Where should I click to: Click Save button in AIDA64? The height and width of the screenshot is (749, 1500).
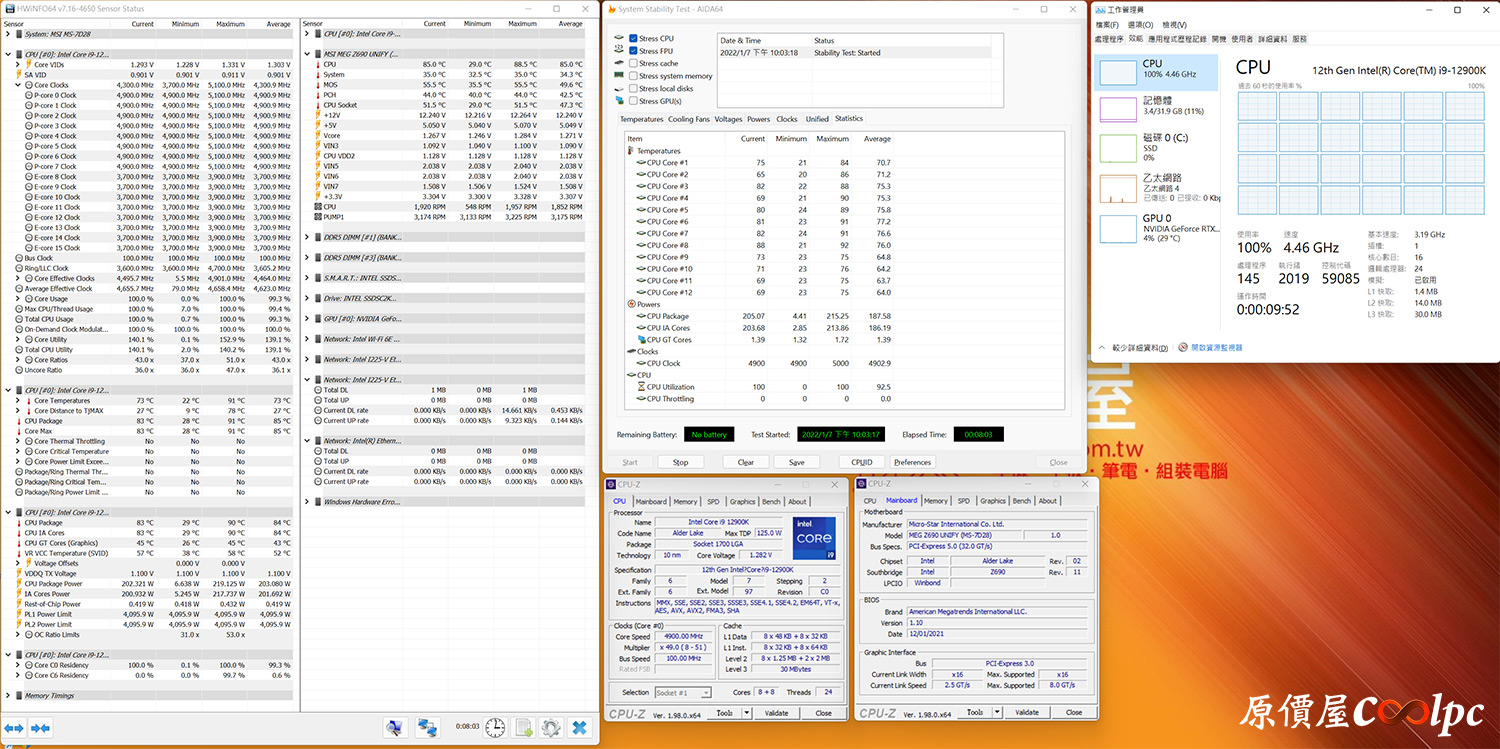(x=796, y=462)
